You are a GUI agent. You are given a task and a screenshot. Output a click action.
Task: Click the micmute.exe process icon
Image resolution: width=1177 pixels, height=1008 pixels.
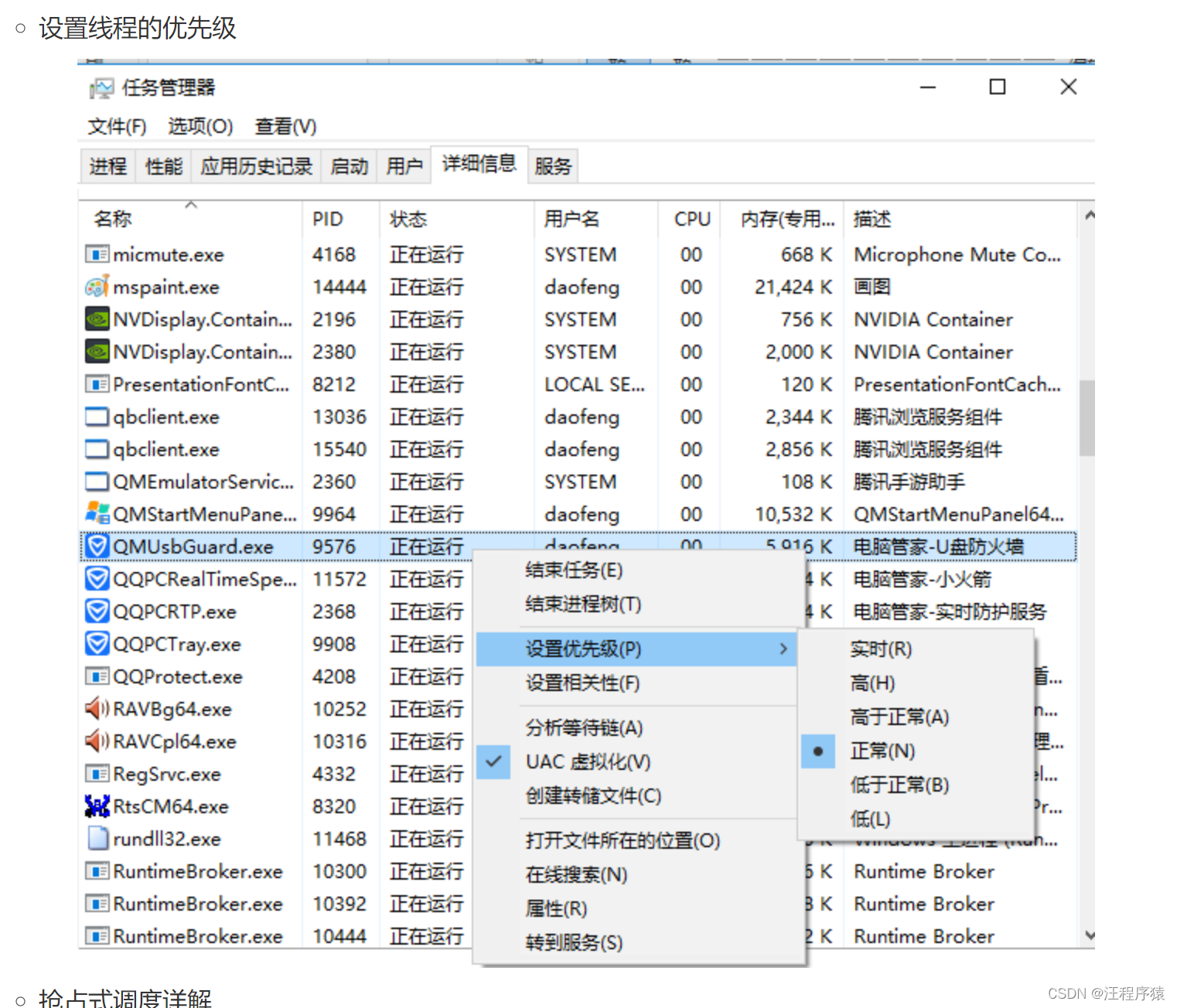click(97, 254)
